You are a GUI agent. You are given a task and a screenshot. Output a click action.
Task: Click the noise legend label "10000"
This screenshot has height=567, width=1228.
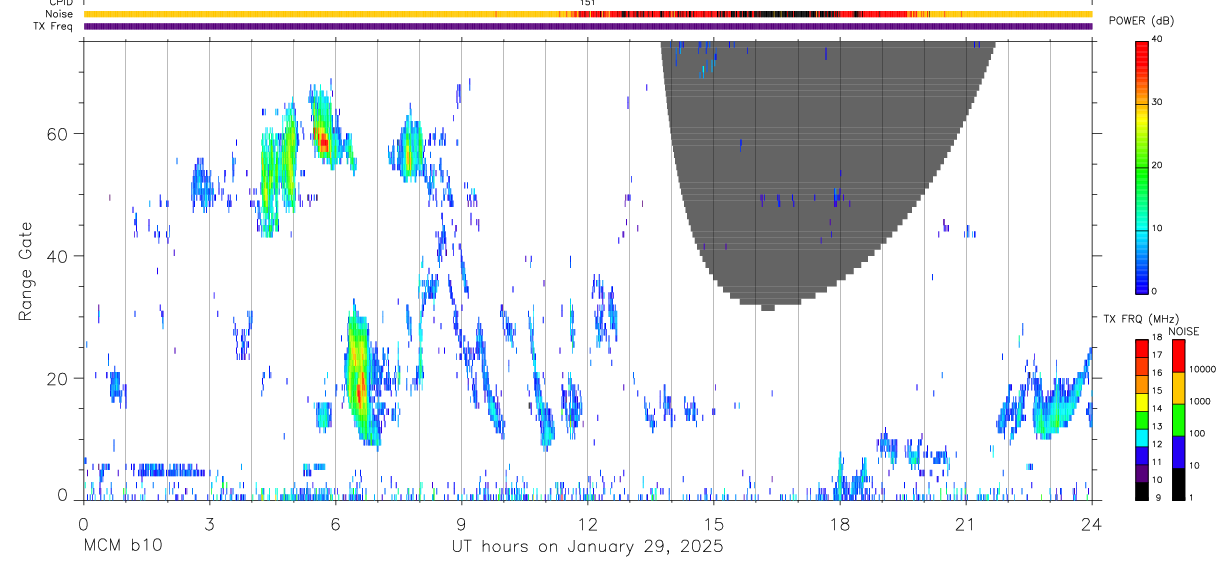pos(1201,369)
